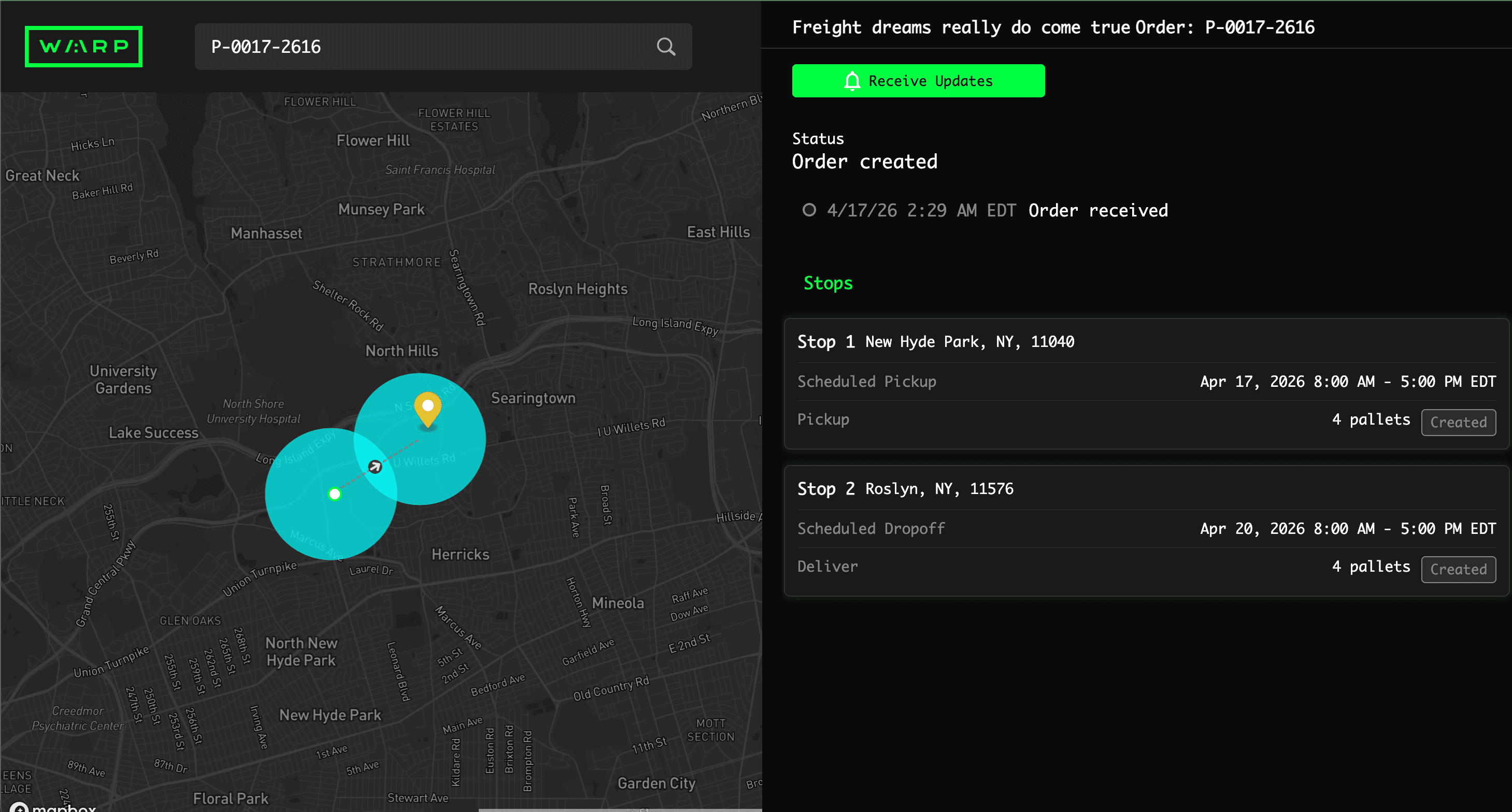Screen dimensions: 1512x812
Task: Click the Pickup label in Stop 1
Action: click(x=823, y=419)
